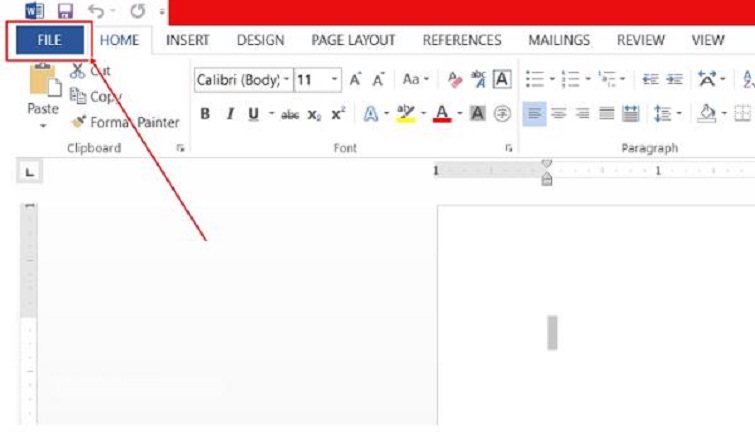Open the FILE tab

(x=49, y=41)
